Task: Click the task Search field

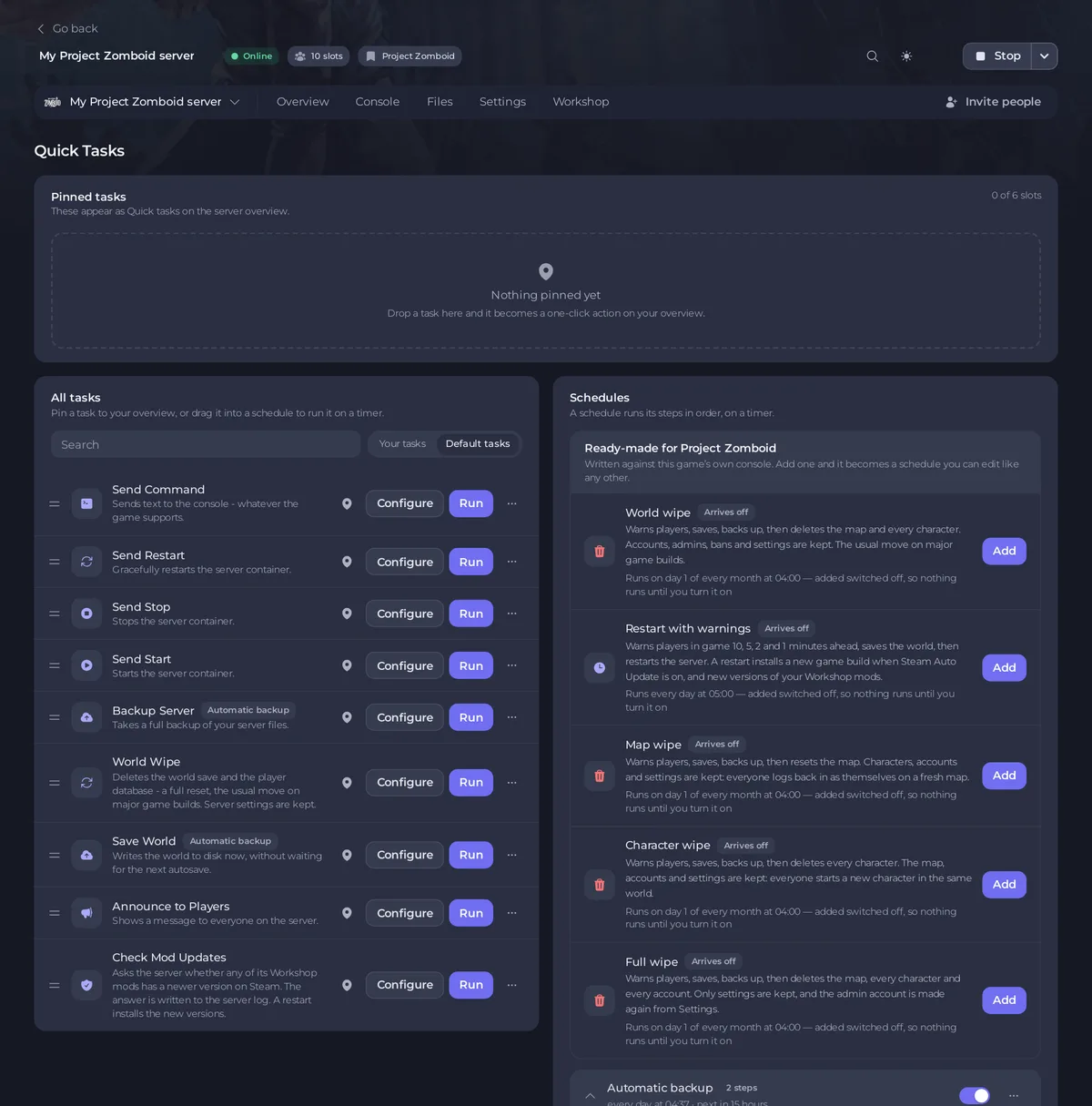Action: click(x=206, y=444)
